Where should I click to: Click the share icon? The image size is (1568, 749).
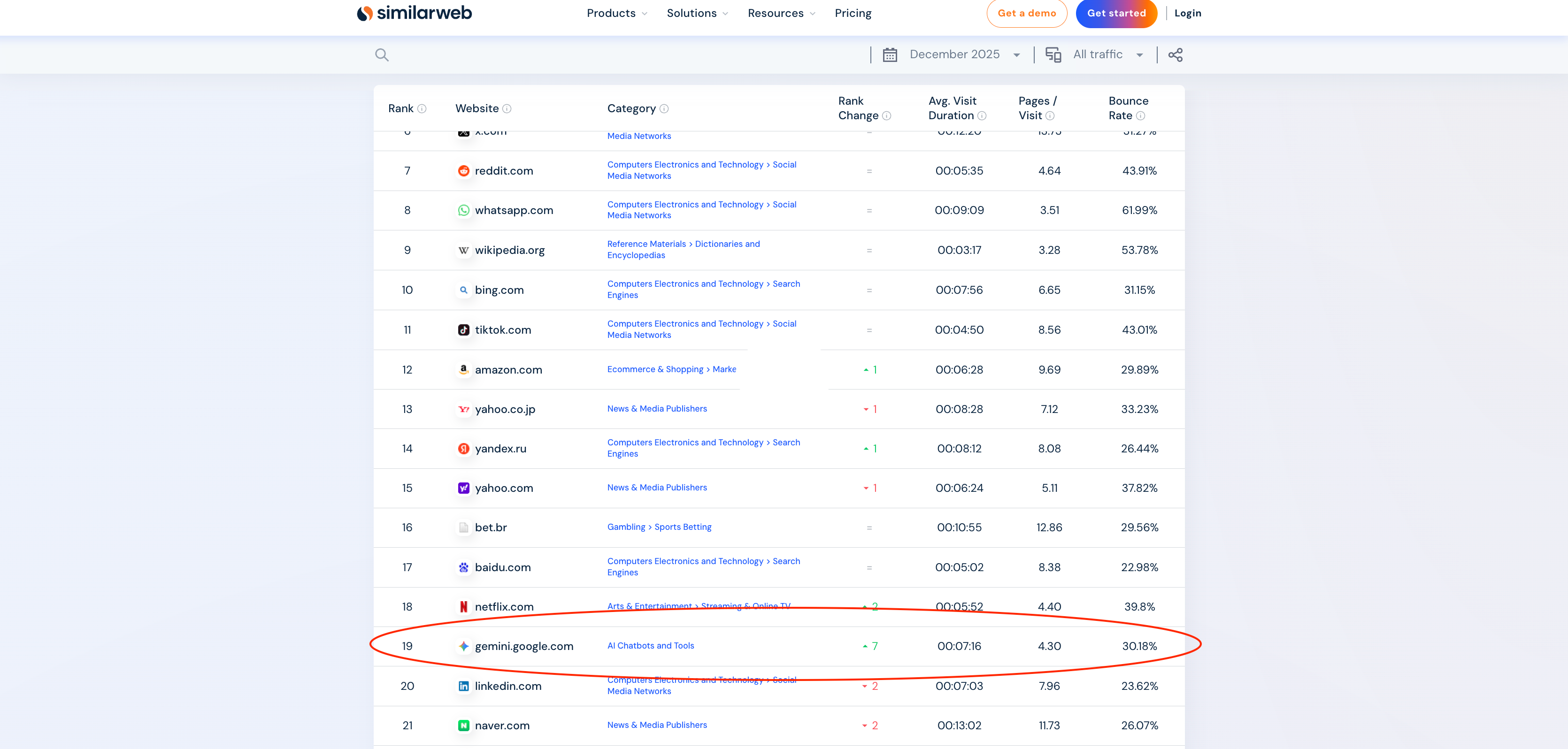pos(1176,55)
